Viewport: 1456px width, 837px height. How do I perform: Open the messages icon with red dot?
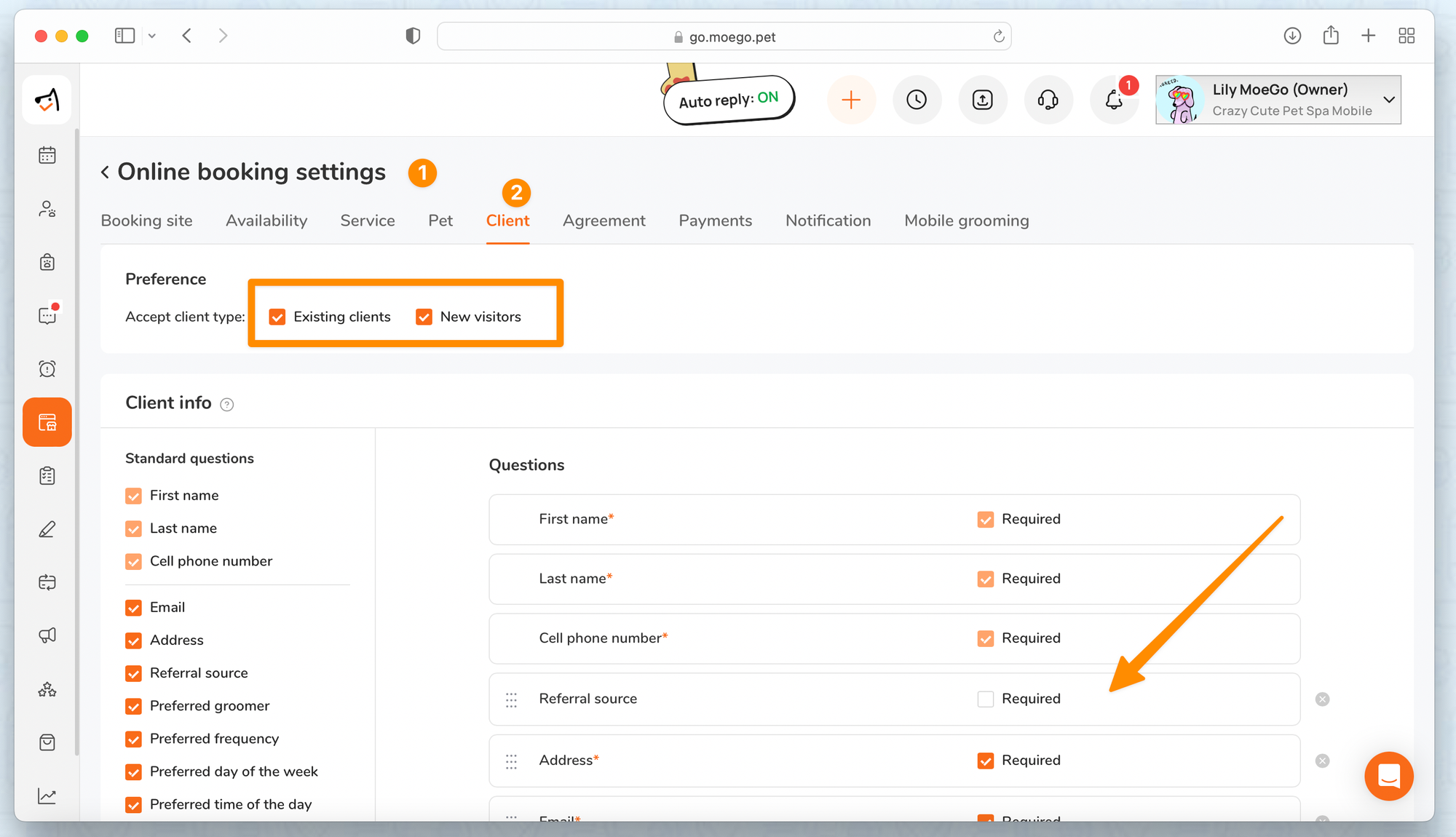[47, 315]
